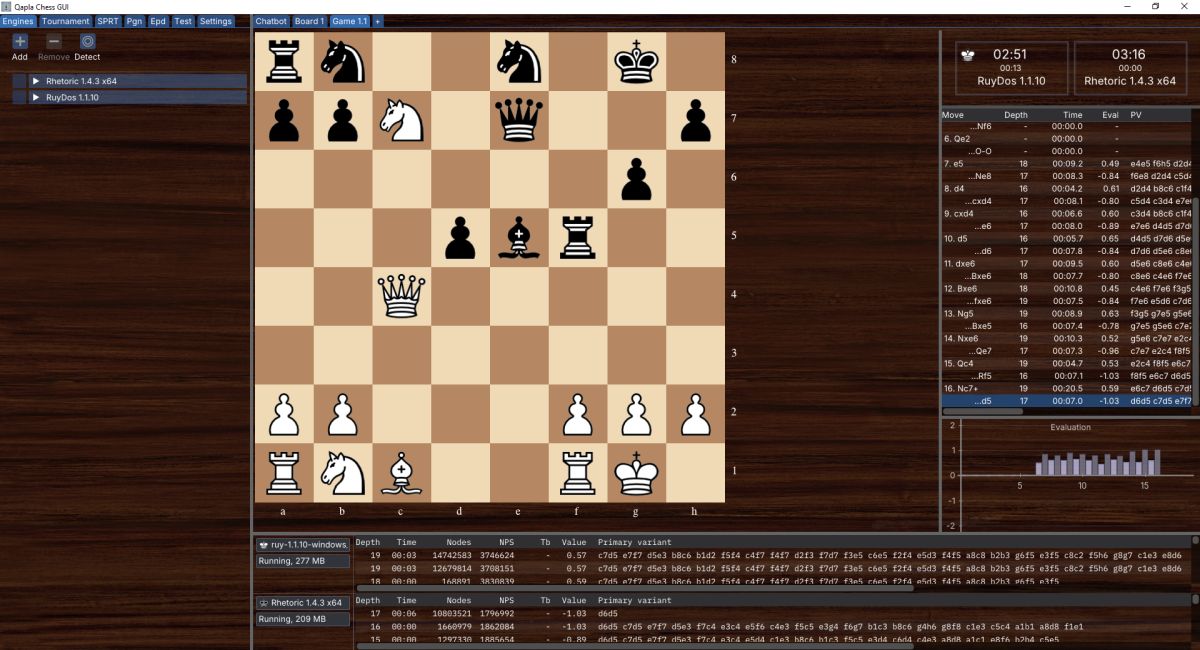Switch to the Tournament tab
Viewport: 1200px width, 650px height.
pos(66,21)
